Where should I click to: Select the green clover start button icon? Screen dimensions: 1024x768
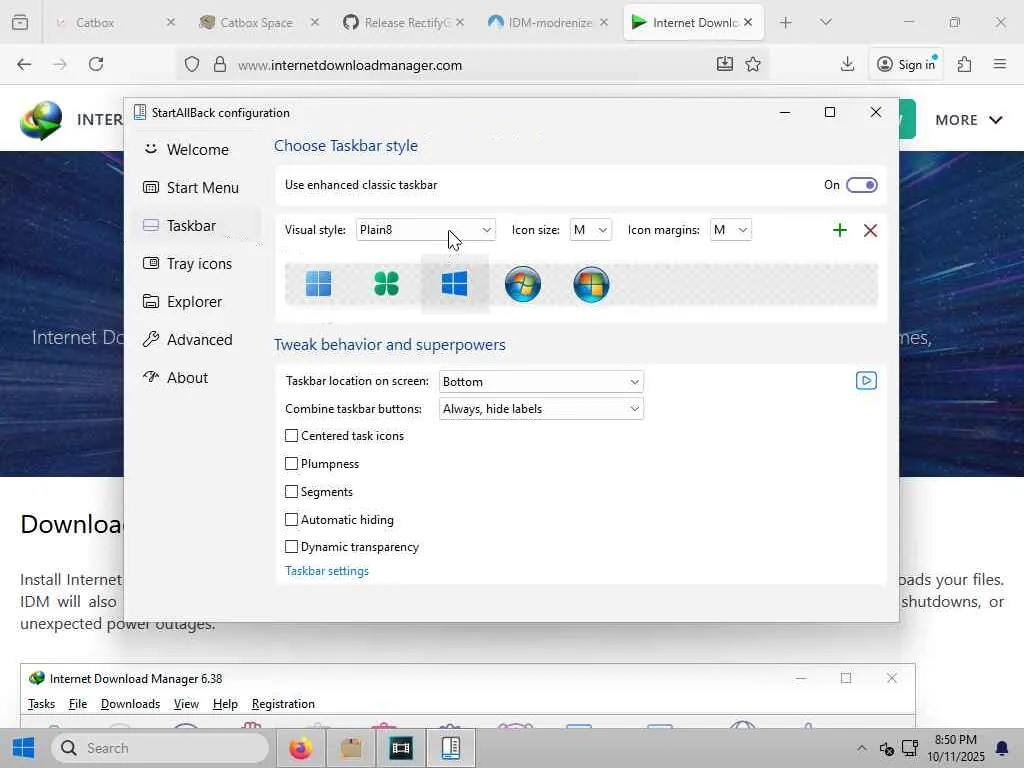(387, 284)
